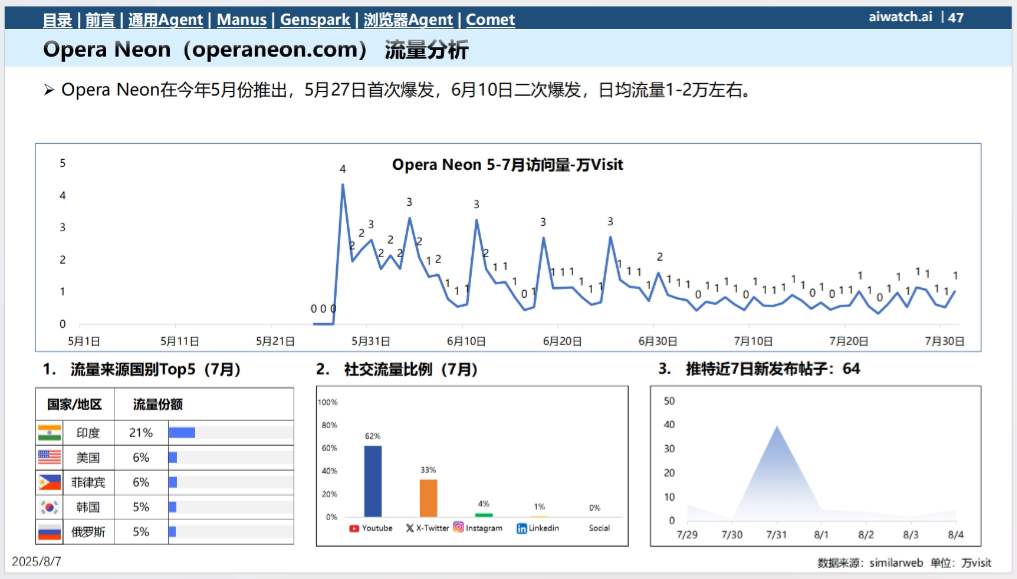This screenshot has height=579, width=1017.
Task: Click the Social 0% legend label
Action: tap(599, 528)
